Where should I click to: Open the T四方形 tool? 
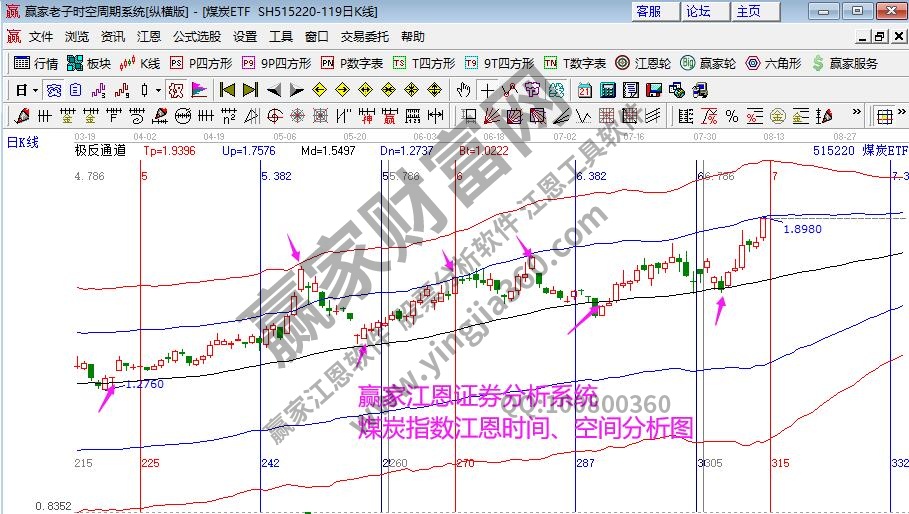click(423, 63)
